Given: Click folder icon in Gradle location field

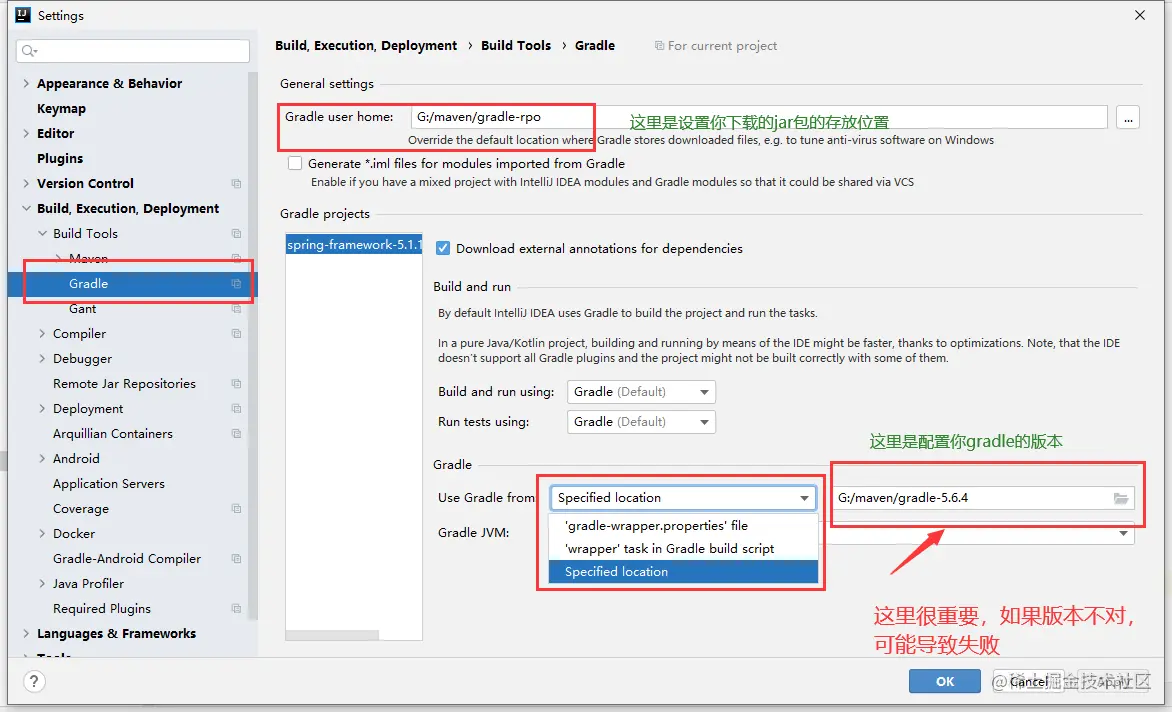Looking at the screenshot, I should click(1120, 498).
